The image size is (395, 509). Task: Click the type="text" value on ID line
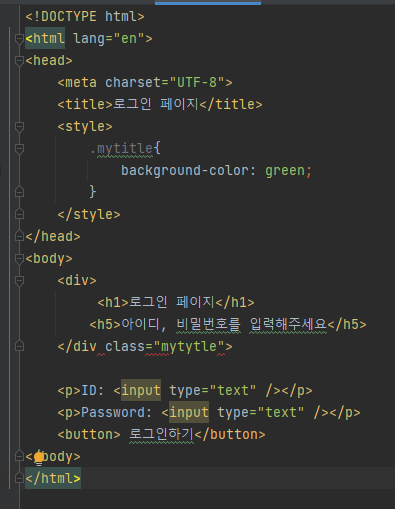tap(233, 390)
